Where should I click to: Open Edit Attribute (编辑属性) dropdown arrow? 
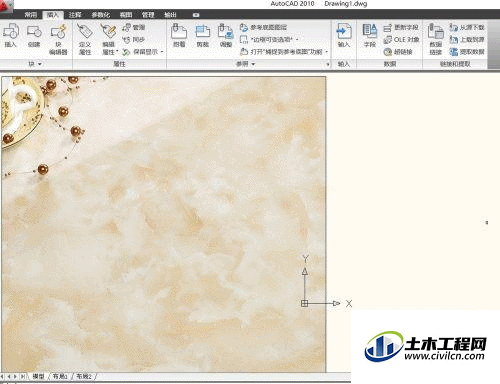pyautogui.click(x=117, y=52)
